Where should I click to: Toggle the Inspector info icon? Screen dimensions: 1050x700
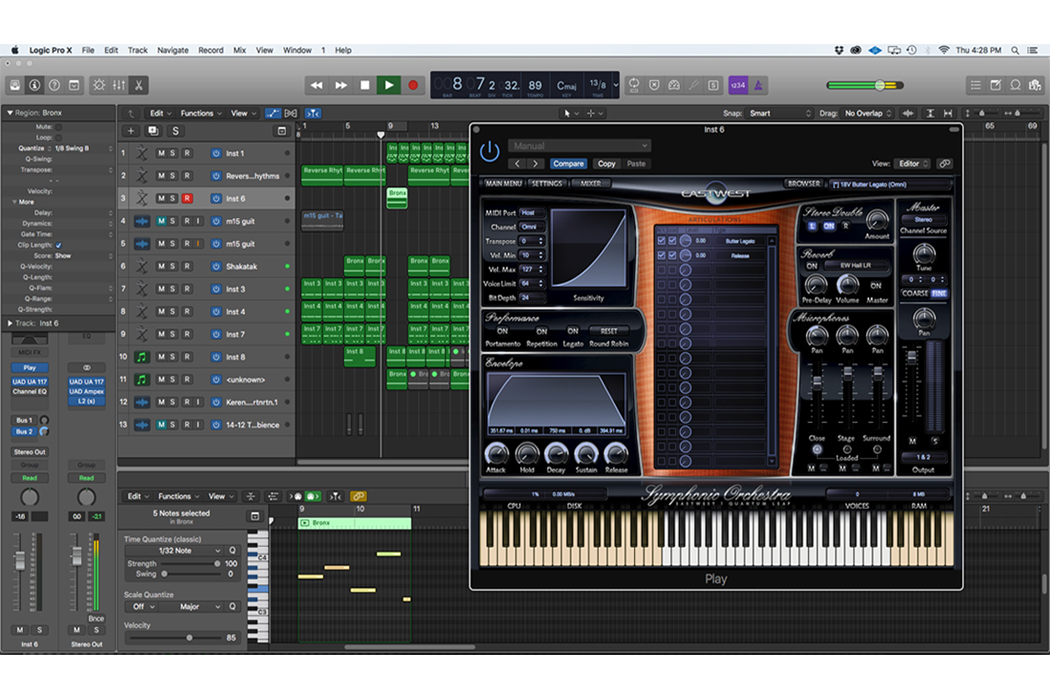click(35, 85)
